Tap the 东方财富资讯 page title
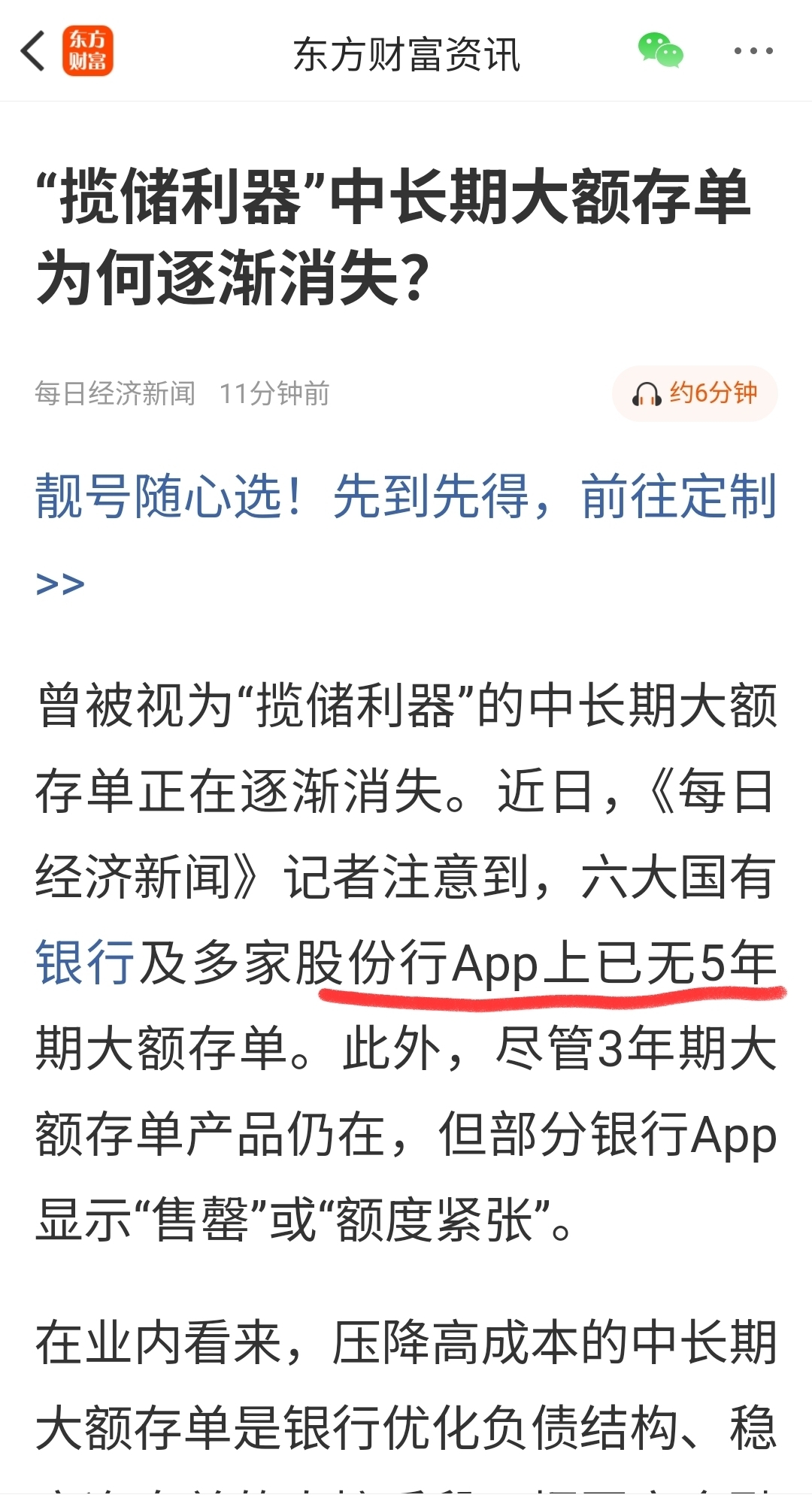The width and height of the screenshot is (812, 1507). tap(406, 54)
